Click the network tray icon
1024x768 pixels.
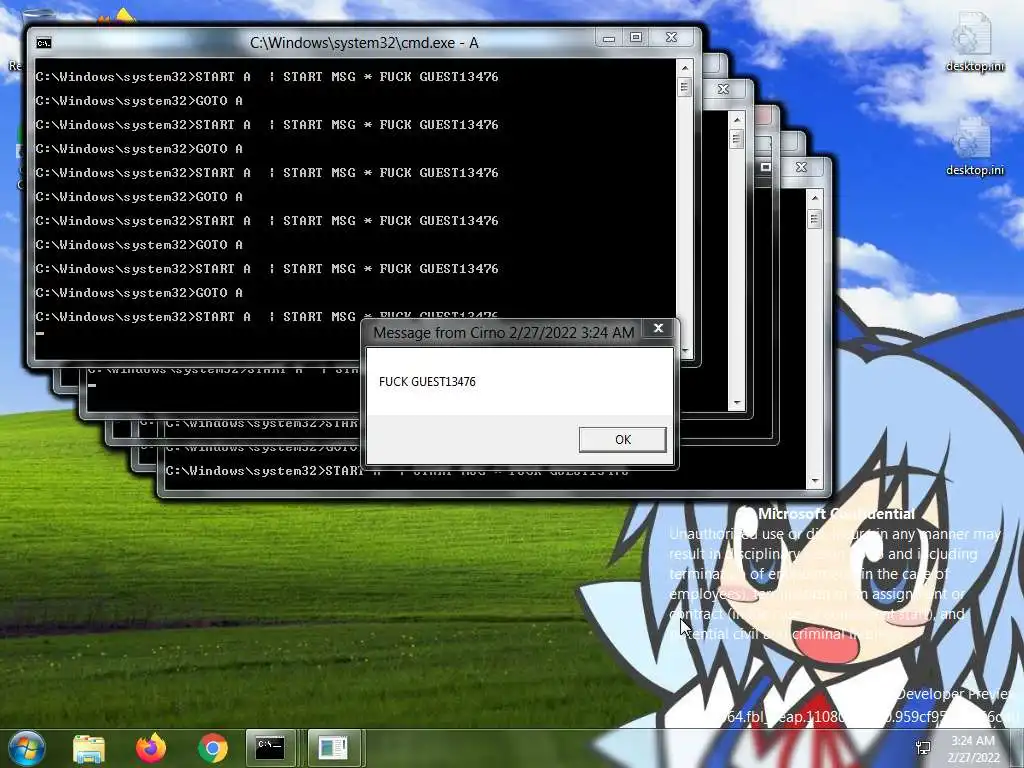(923, 748)
